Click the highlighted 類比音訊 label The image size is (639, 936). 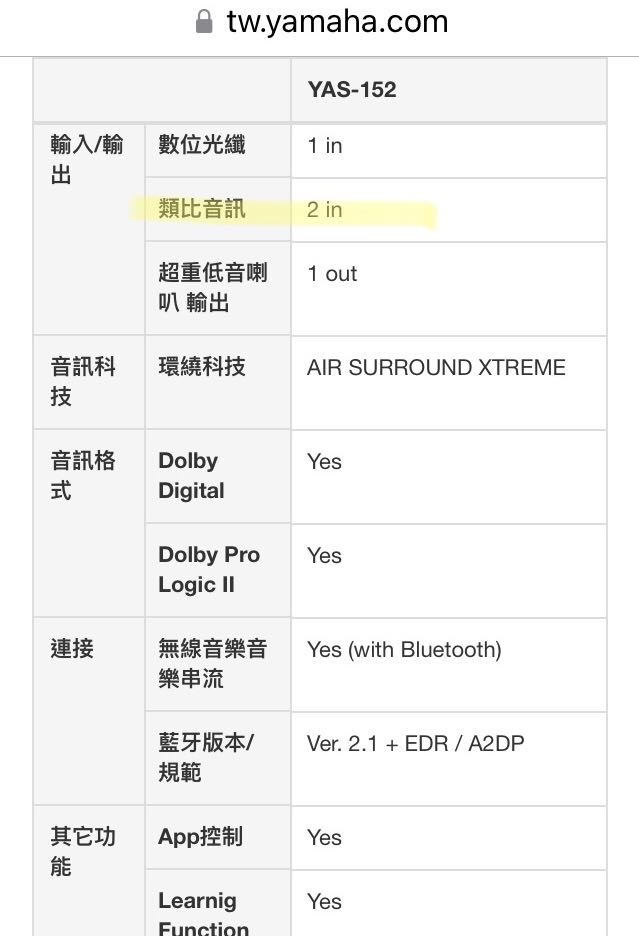[x=201, y=209]
